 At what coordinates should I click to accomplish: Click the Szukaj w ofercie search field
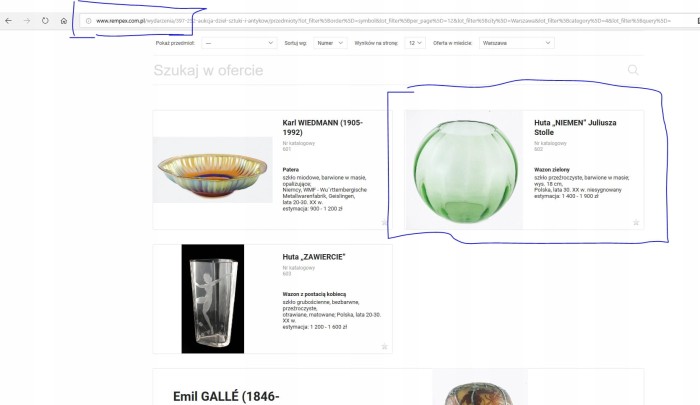[388, 70]
